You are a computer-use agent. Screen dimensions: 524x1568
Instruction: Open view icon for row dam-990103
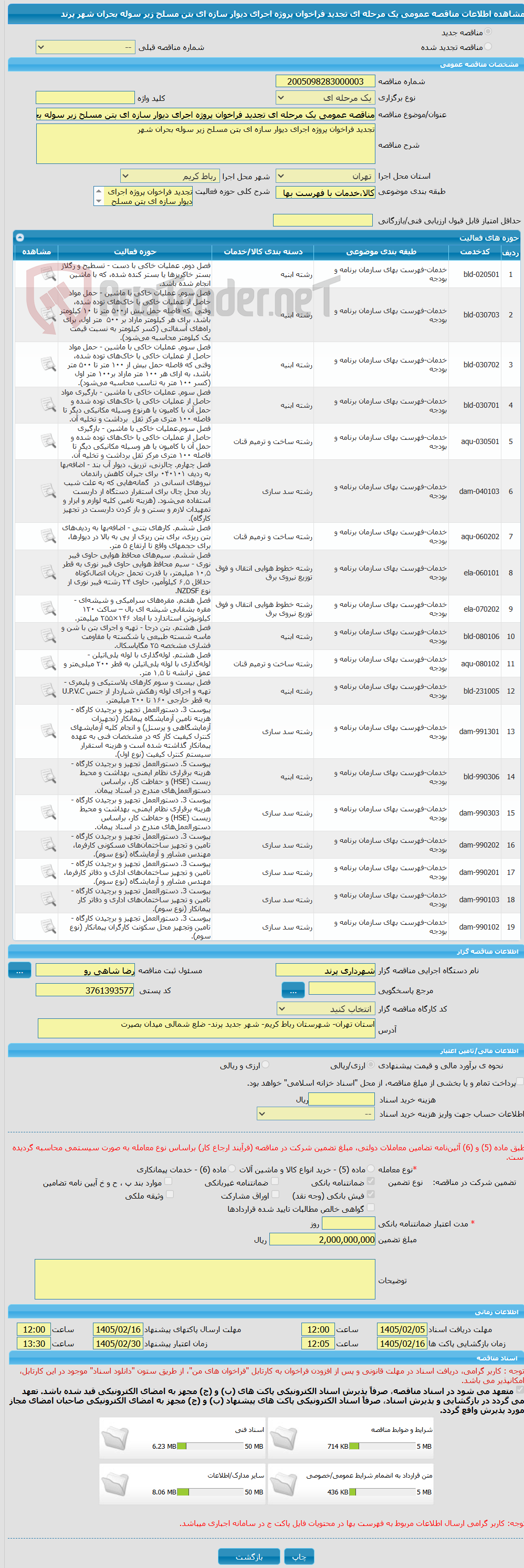48,900
